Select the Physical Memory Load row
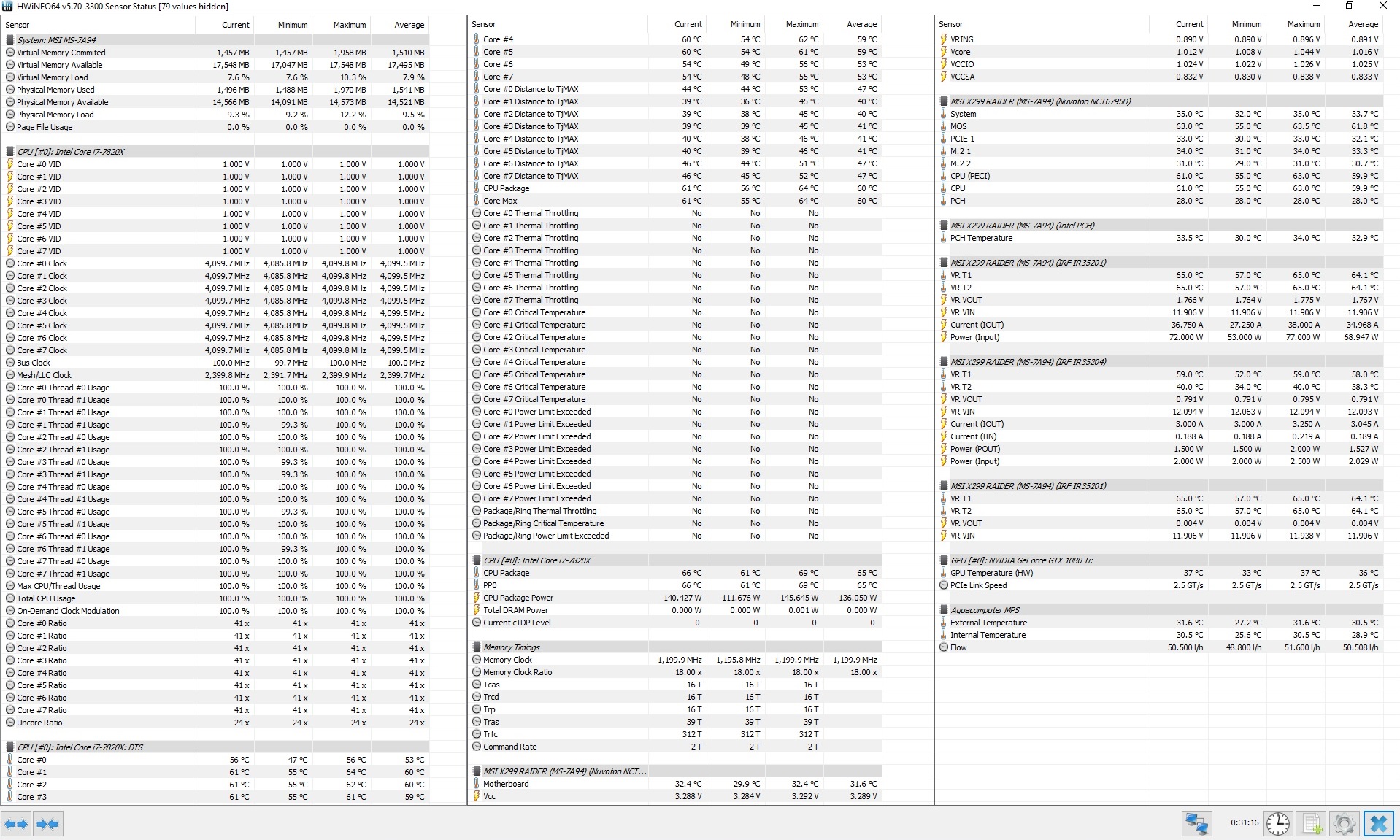This screenshot has width=1400, height=840. (x=217, y=115)
